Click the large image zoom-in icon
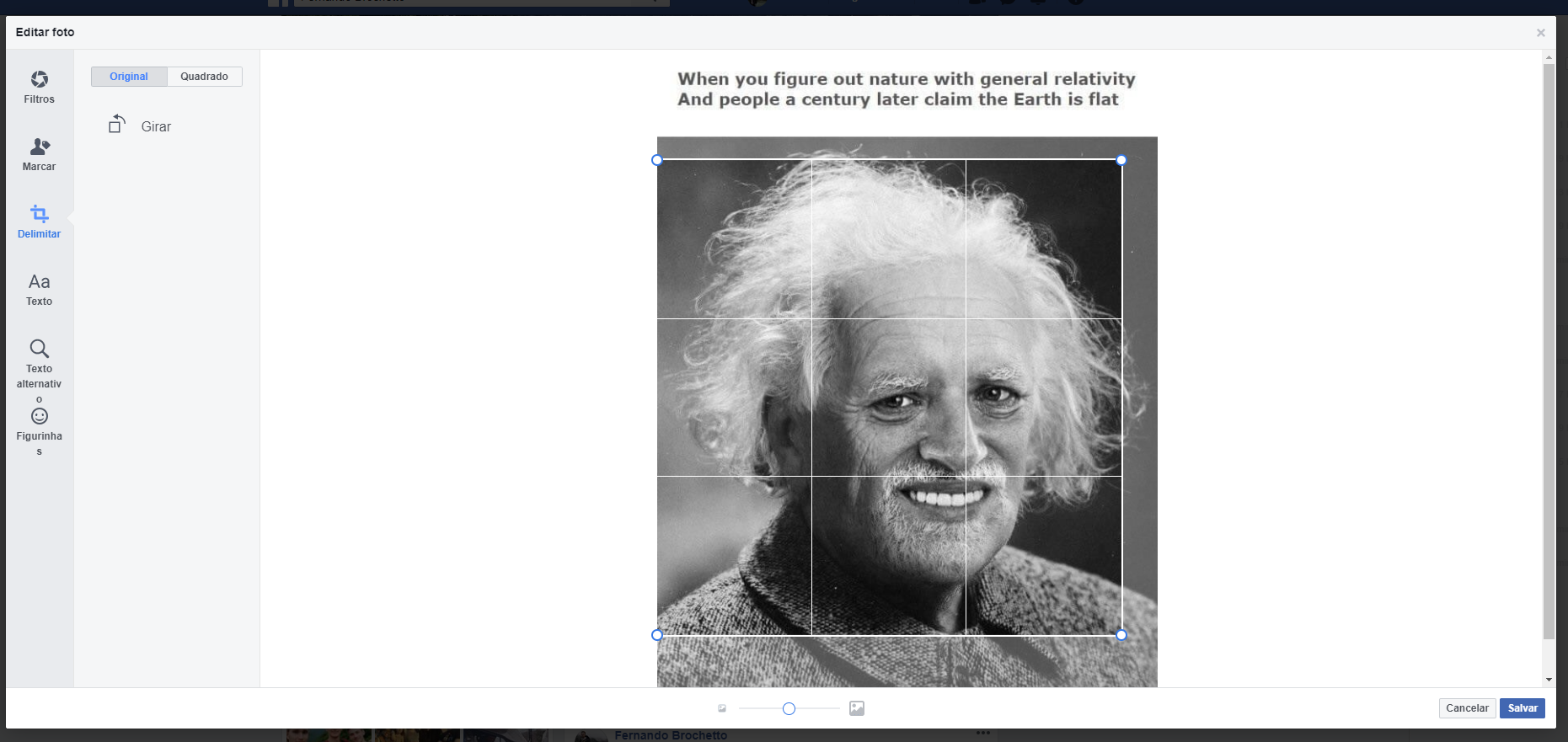The width and height of the screenshot is (1568, 742). tap(857, 708)
